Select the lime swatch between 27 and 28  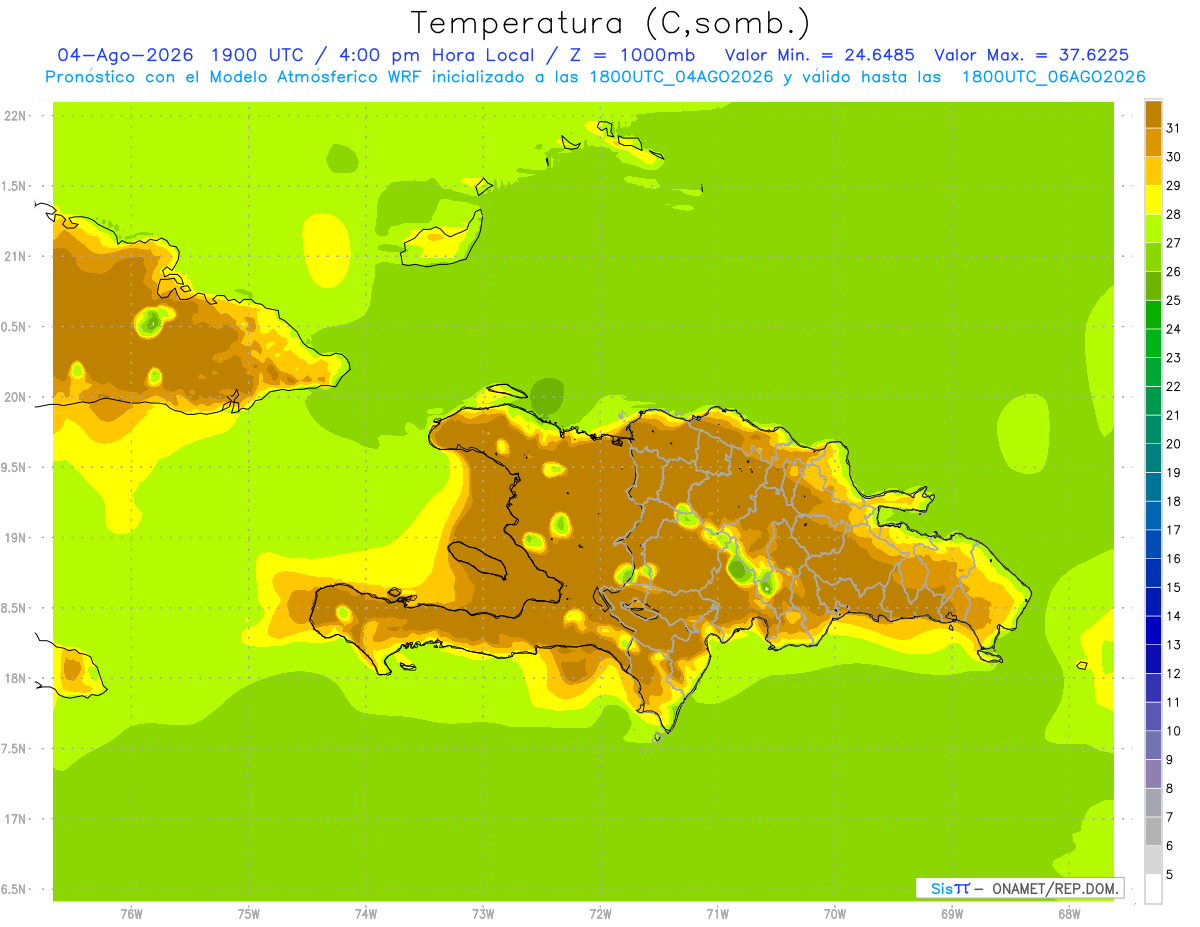tap(1153, 229)
